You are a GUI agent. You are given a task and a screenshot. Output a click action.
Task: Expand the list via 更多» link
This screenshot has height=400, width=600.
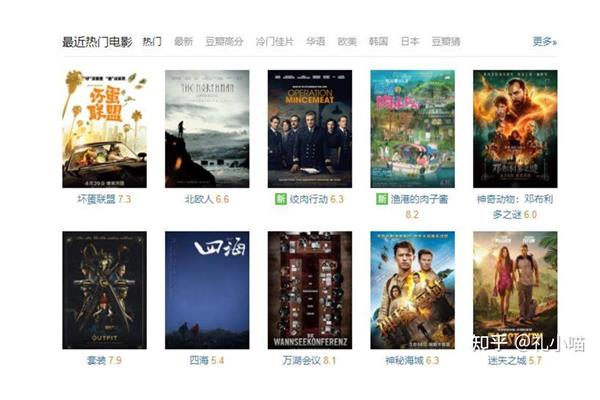tap(545, 41)
